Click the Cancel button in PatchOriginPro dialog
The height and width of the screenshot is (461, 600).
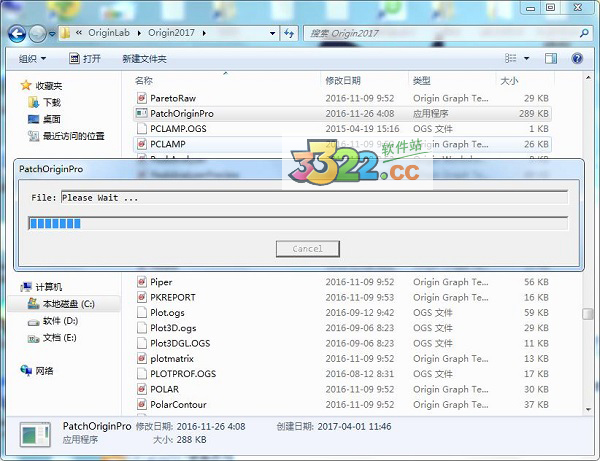(x=308, y=249)
